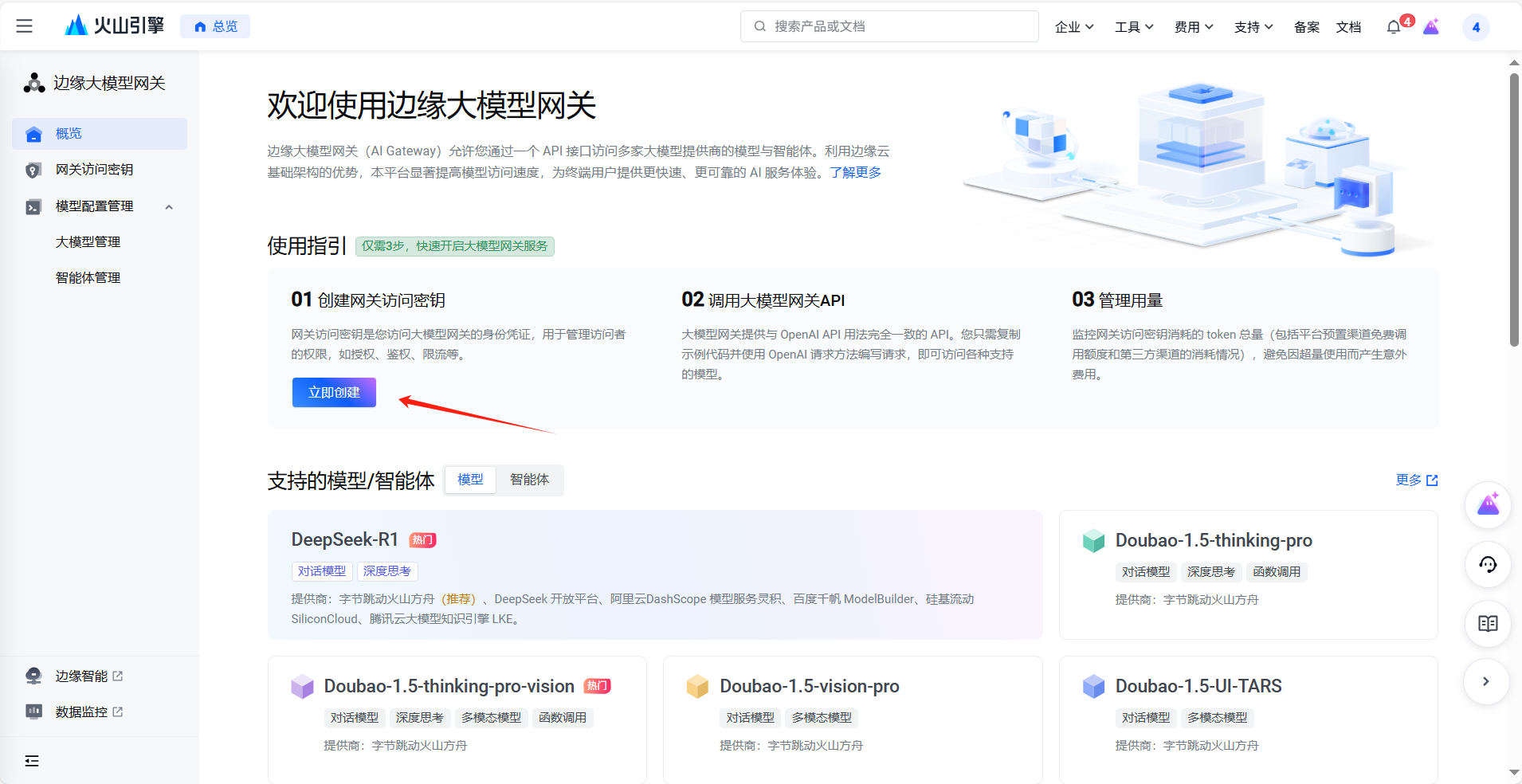This screenshot has width=1522, height=784.
Task: Open the Doubao-1.5-thinking-pro model title
Action: (x=1214, y=540)
